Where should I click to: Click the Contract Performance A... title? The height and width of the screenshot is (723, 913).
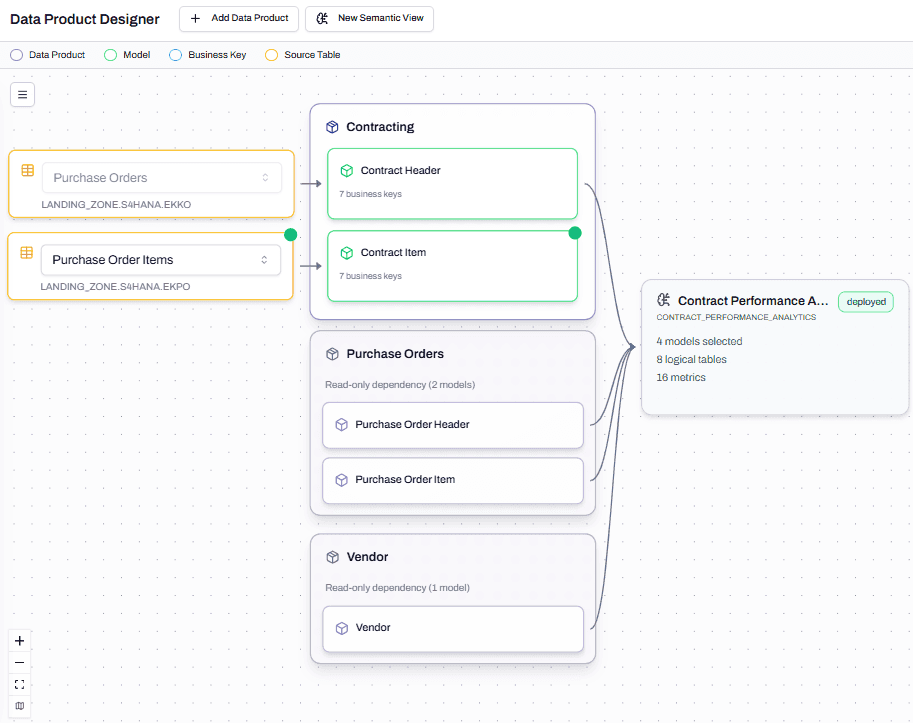(x=753, y=301)
